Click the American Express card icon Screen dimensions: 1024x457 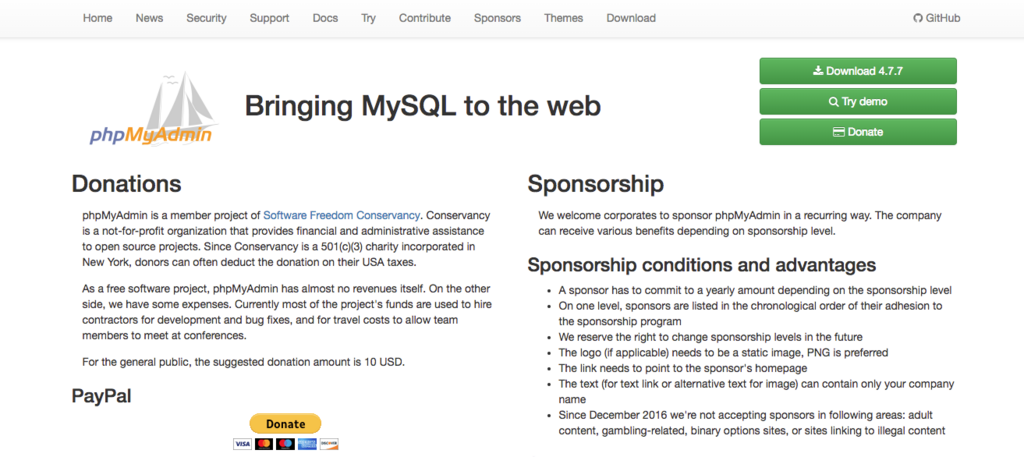(307, 444)
